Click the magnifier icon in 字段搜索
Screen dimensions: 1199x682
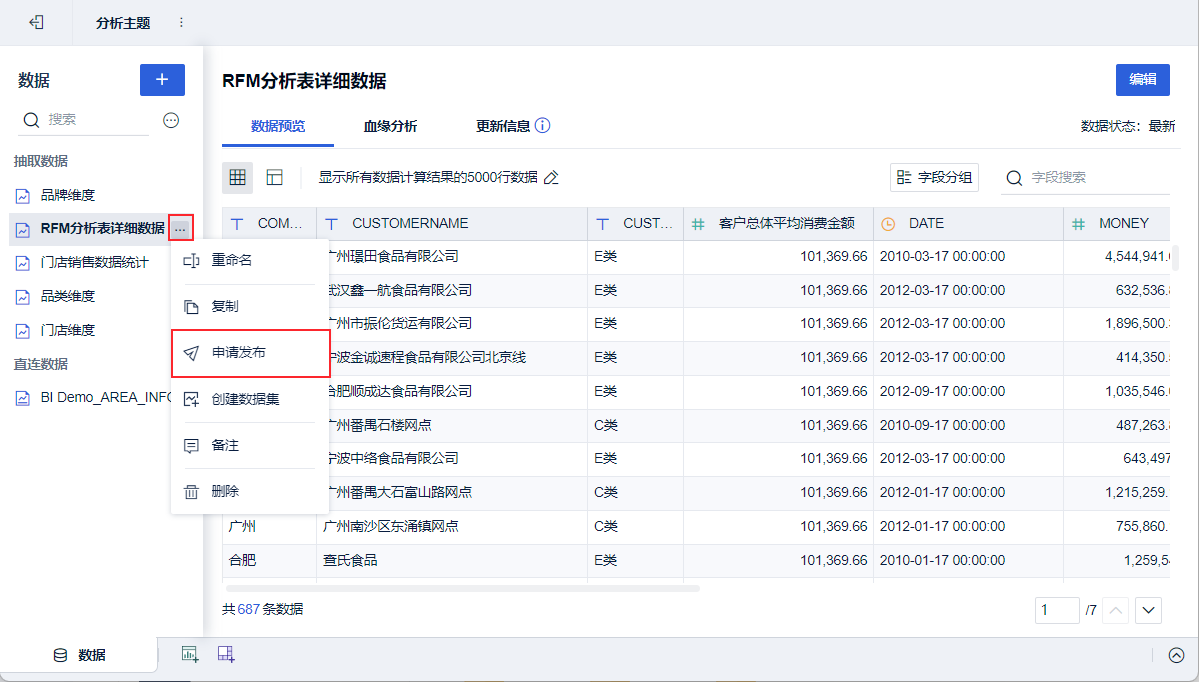tap(1014, 177)
